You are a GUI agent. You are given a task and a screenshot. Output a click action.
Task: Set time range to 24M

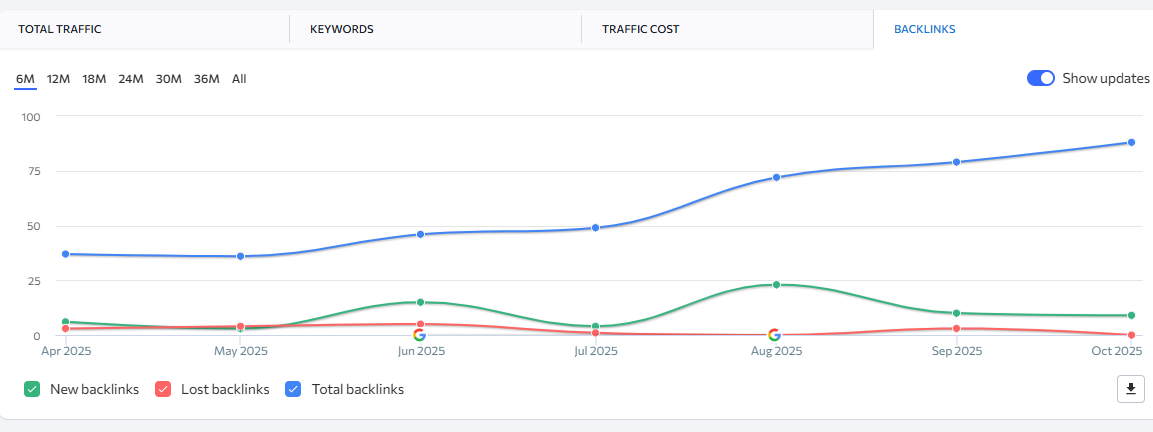click(131, 79)
